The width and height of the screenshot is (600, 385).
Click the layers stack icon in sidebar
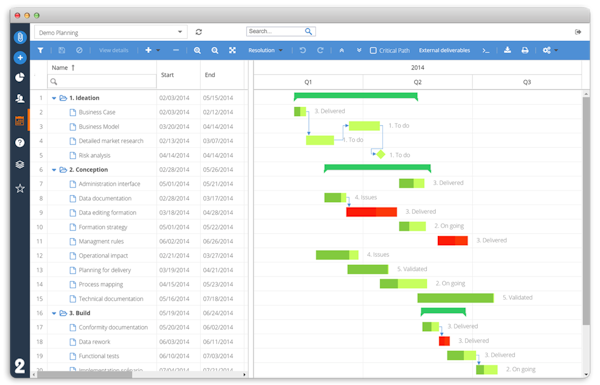[x=20, y=165]
